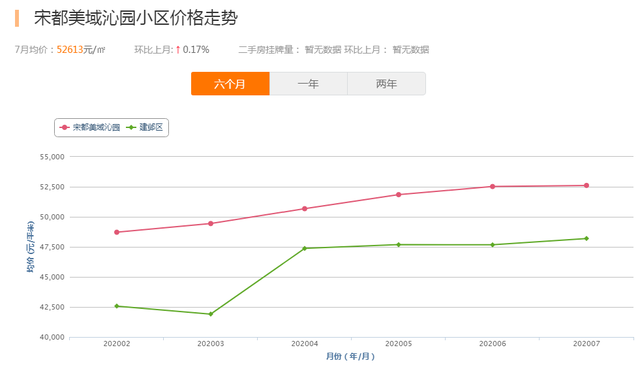Click red data point at 202005
Screen dimensions: 640x369
399,195
